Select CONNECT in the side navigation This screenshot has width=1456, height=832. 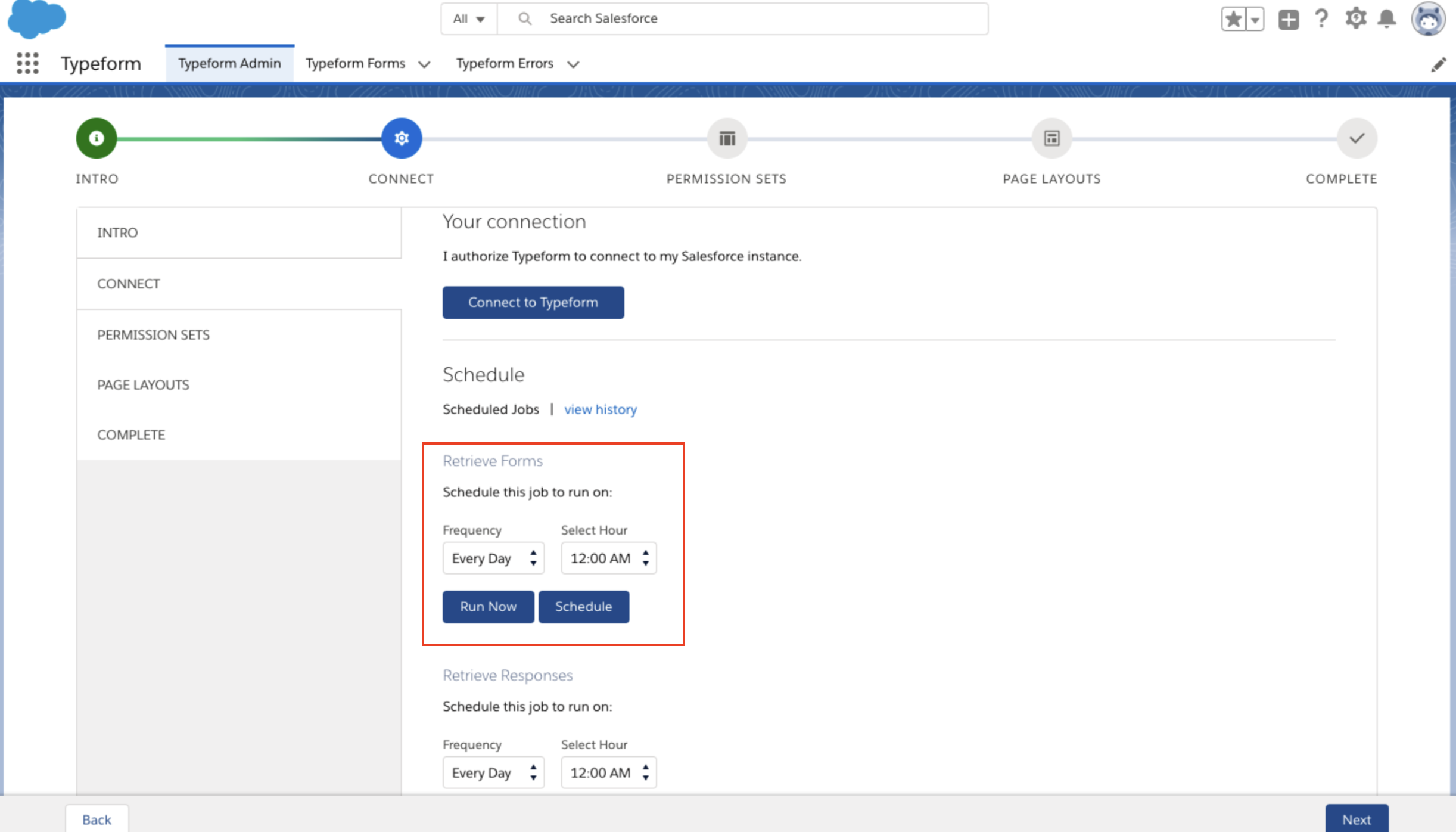click(239, 284)
